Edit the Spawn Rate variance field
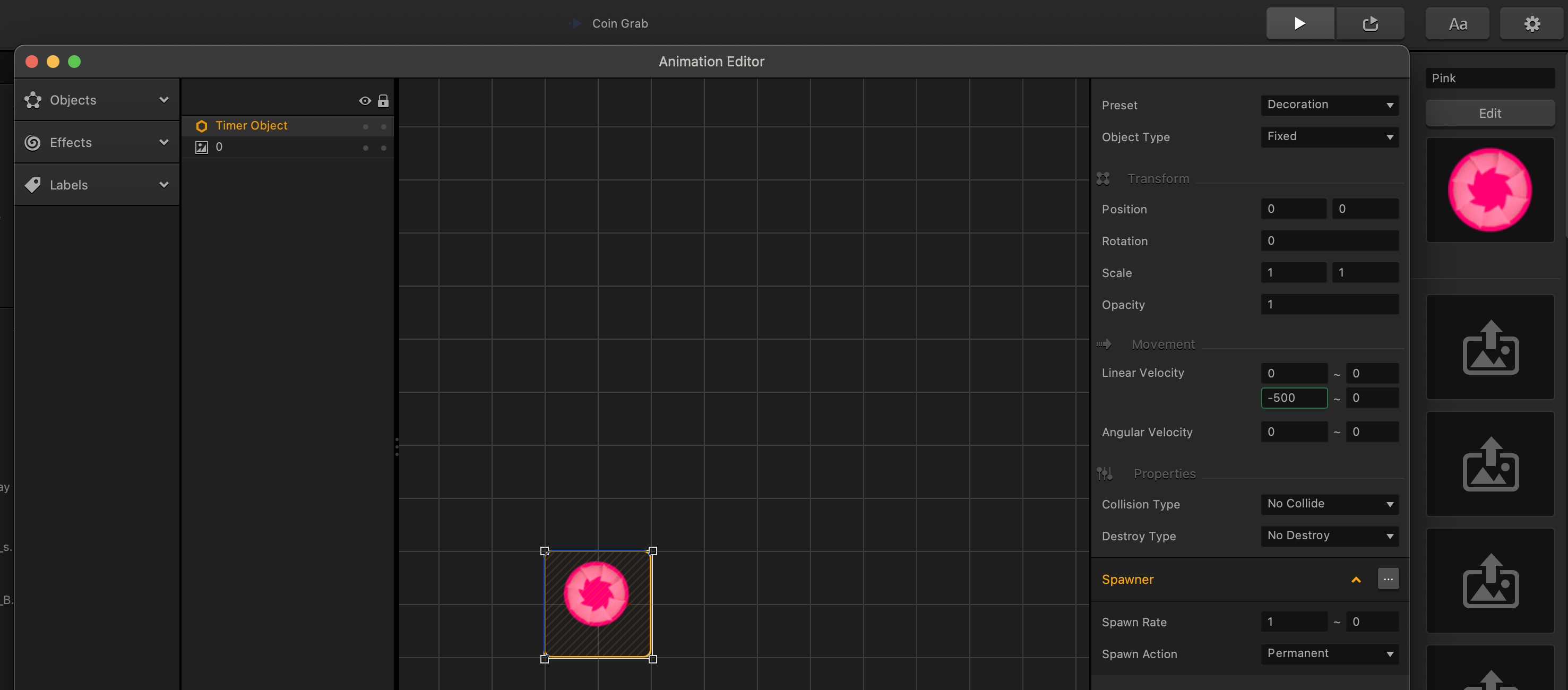The height and width of the screenshot is (690, 1568). click(1372, 621)
